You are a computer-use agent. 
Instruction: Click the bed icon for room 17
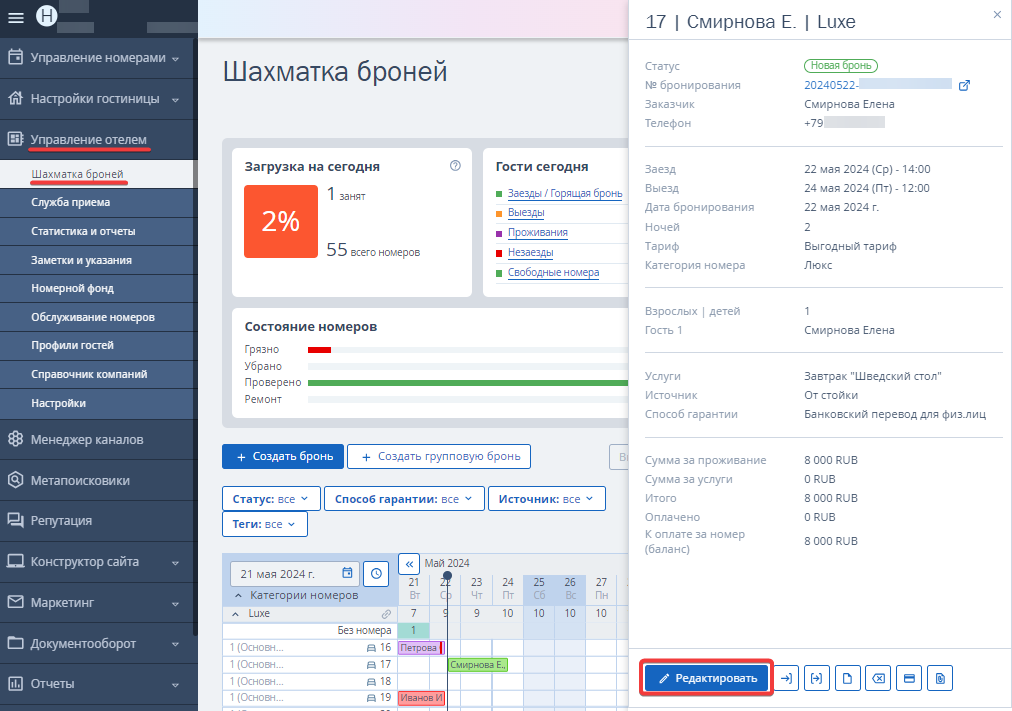click(x=371, y=664)
